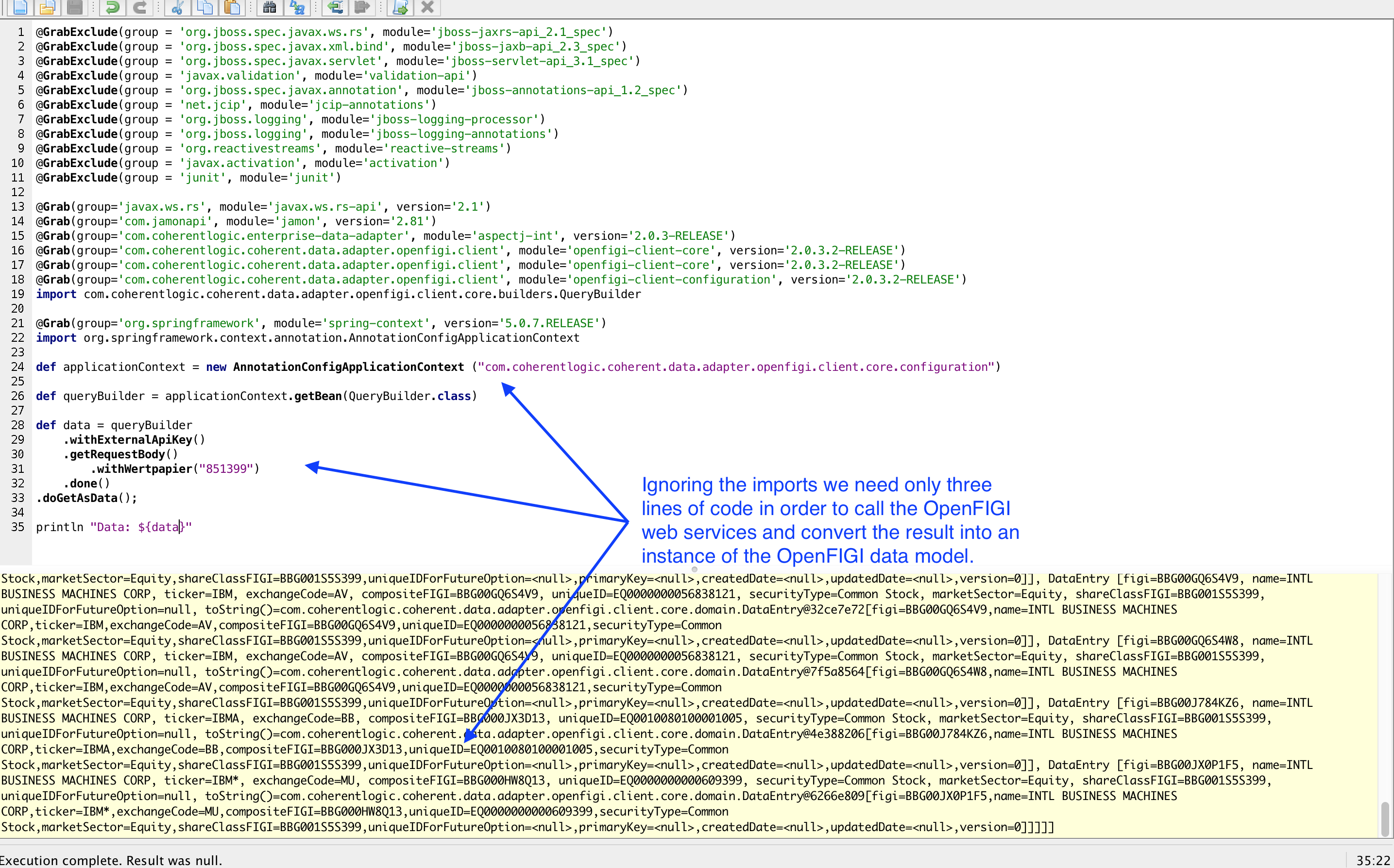Click the output pane vertical scrollbar
Screen dimensions: 1394x868
[1385, 819]
